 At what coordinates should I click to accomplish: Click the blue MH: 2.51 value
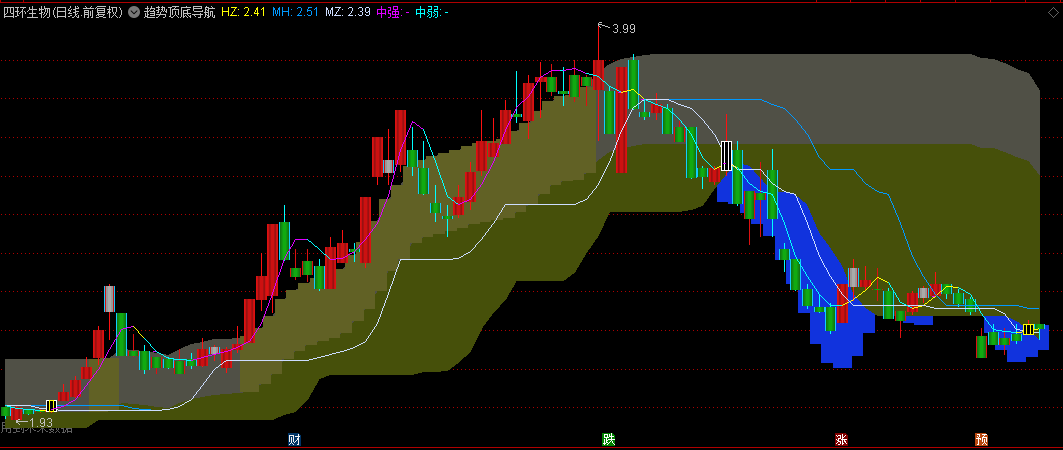[295, 12]
